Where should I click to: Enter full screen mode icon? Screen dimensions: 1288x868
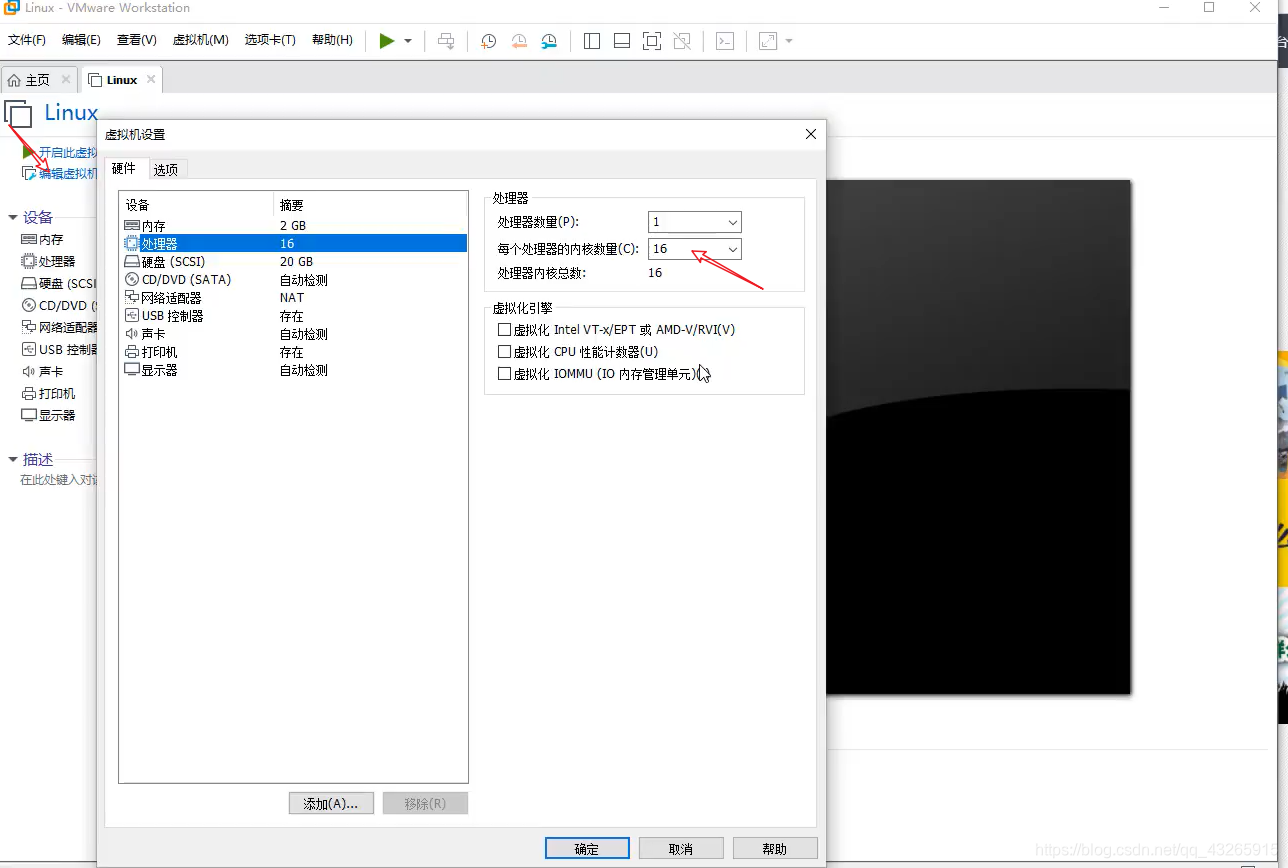[652, 41]
